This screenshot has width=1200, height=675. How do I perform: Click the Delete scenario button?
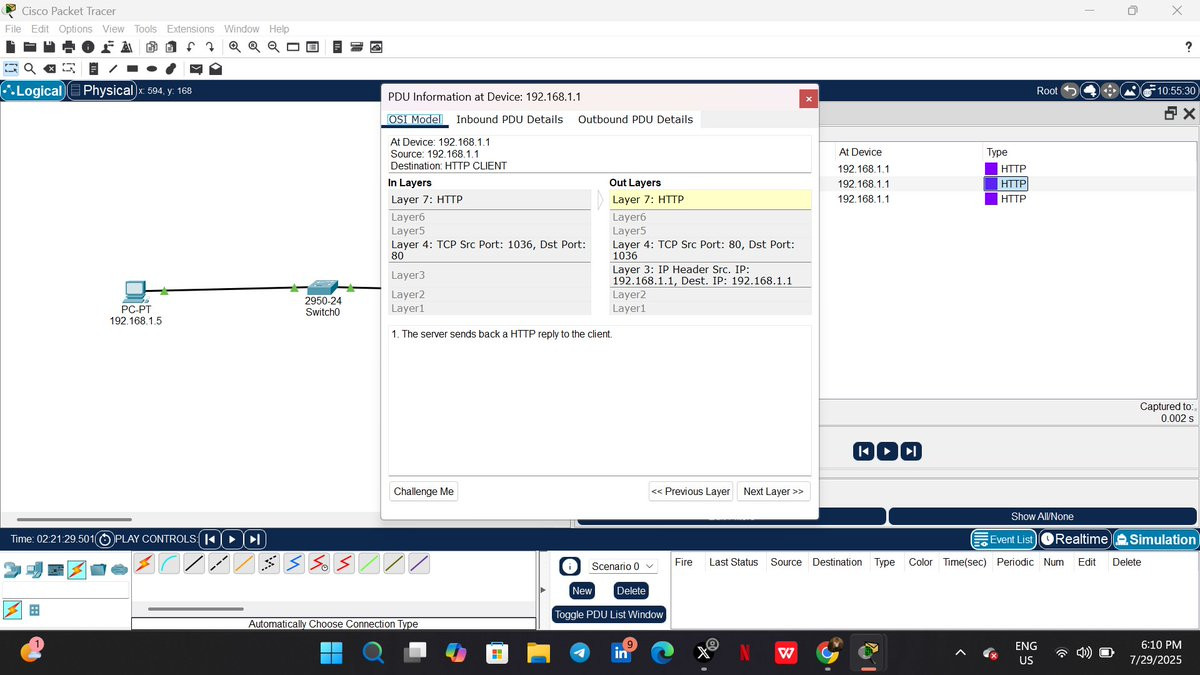[x=631, y=590]
